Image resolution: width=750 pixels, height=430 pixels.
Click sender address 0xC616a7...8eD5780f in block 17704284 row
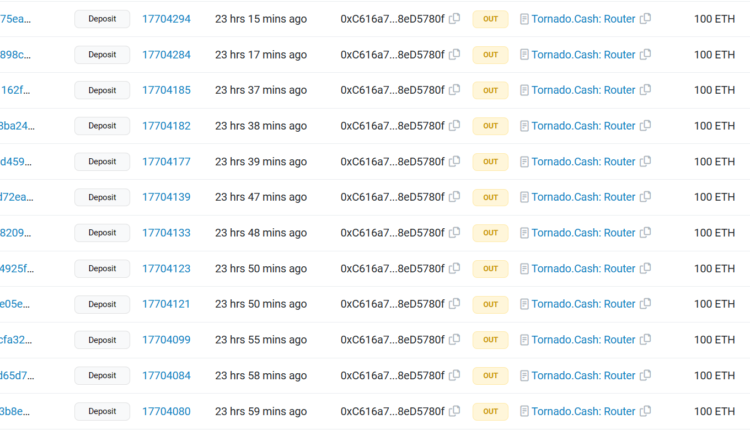pyautogui.click(x=392, y=55)
